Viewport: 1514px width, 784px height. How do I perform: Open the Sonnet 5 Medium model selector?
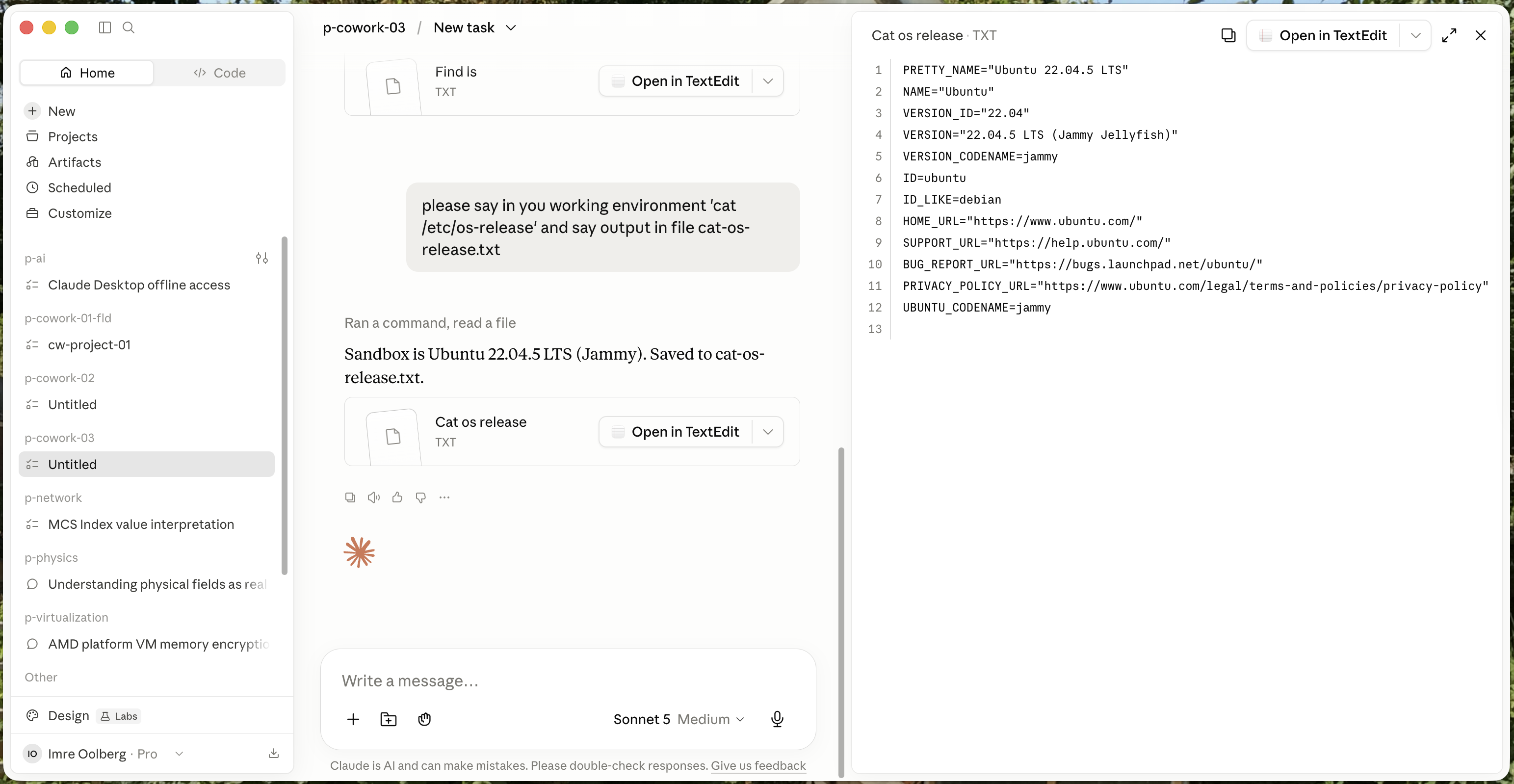pos(679,719)
